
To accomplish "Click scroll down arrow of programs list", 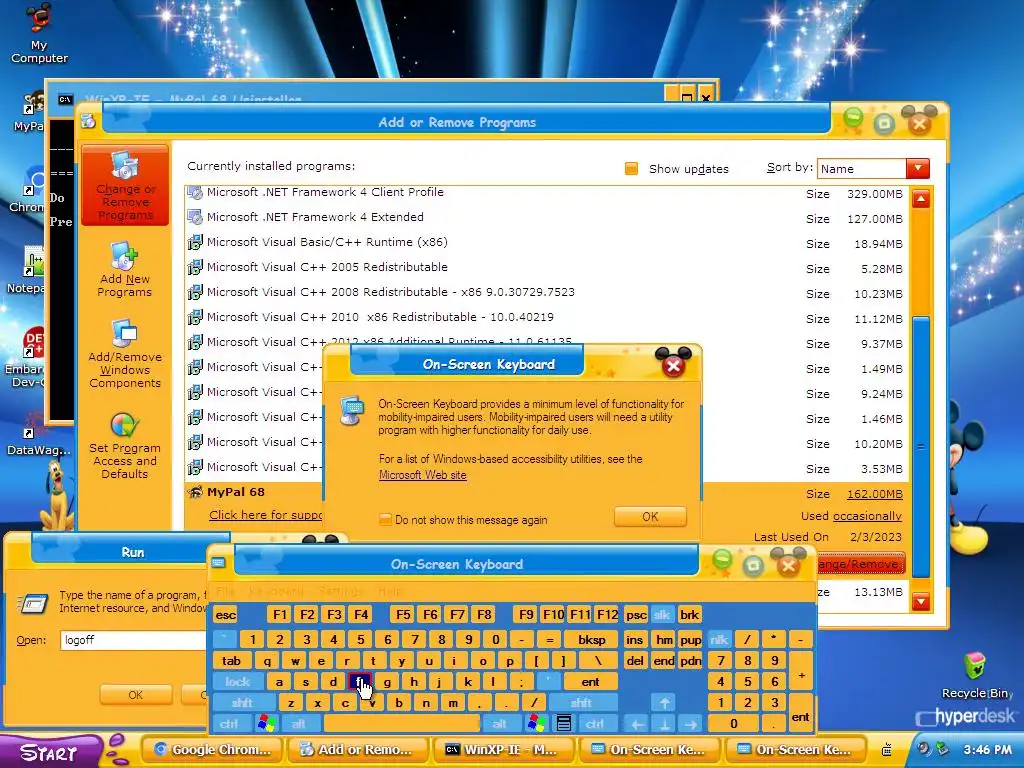I will click(921, 600).
